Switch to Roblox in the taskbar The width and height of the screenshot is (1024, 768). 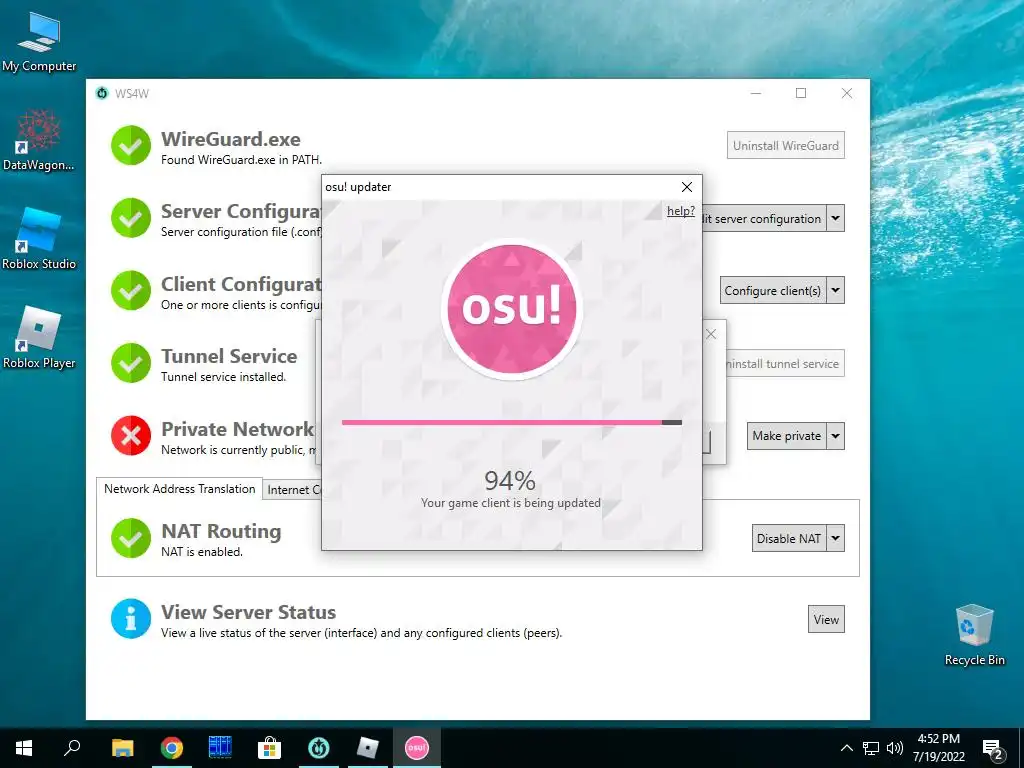coord(368,748)
